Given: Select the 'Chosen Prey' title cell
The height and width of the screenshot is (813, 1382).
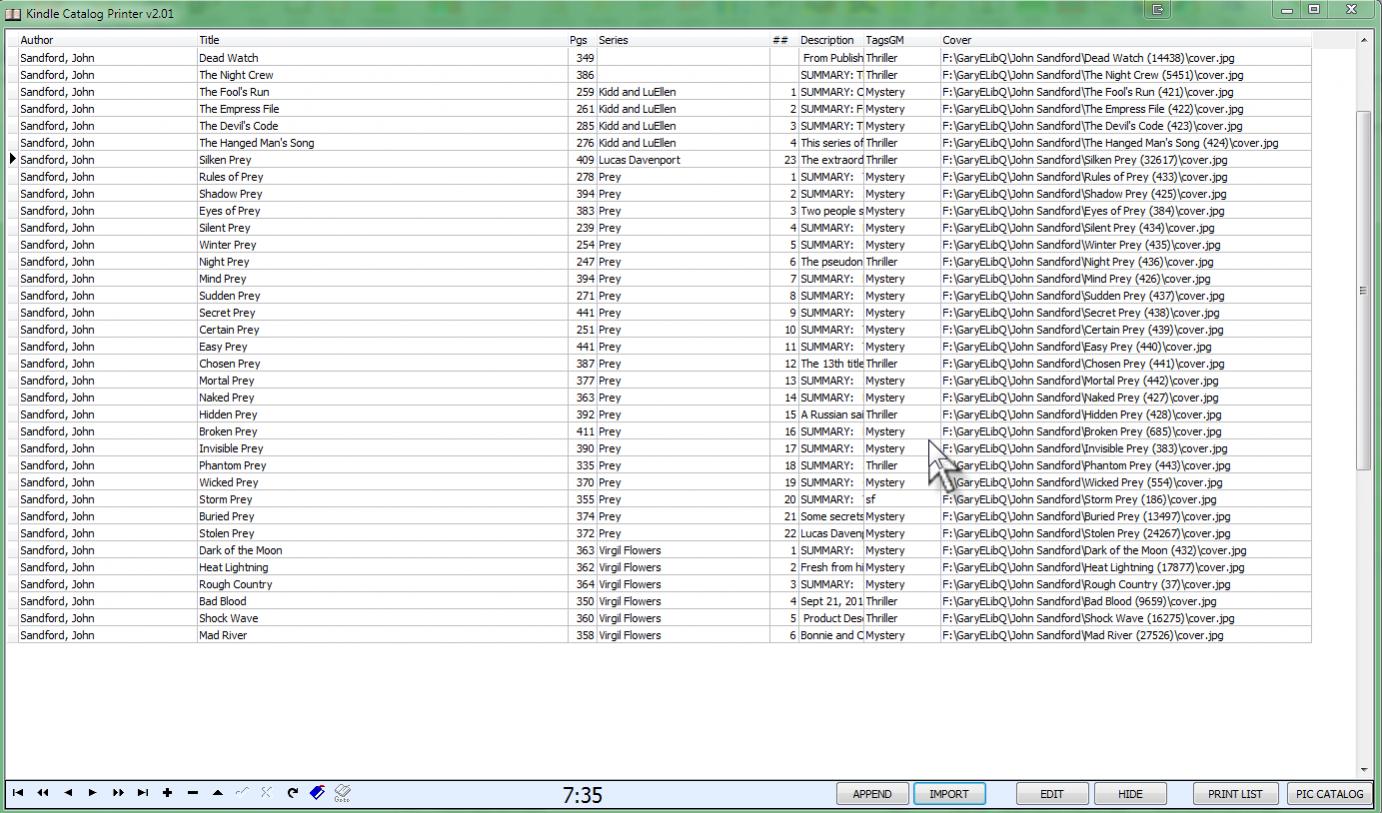Looking at the screenshot, I should coord(382,364).
